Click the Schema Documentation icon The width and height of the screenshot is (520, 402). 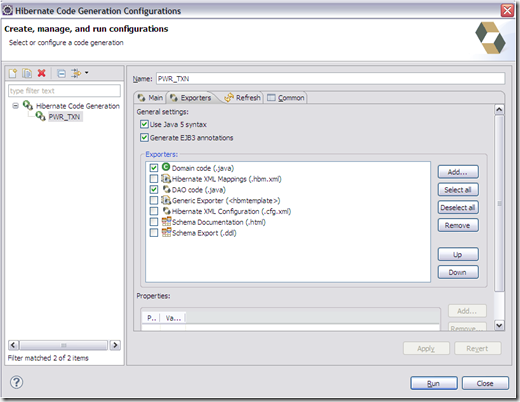166,222
